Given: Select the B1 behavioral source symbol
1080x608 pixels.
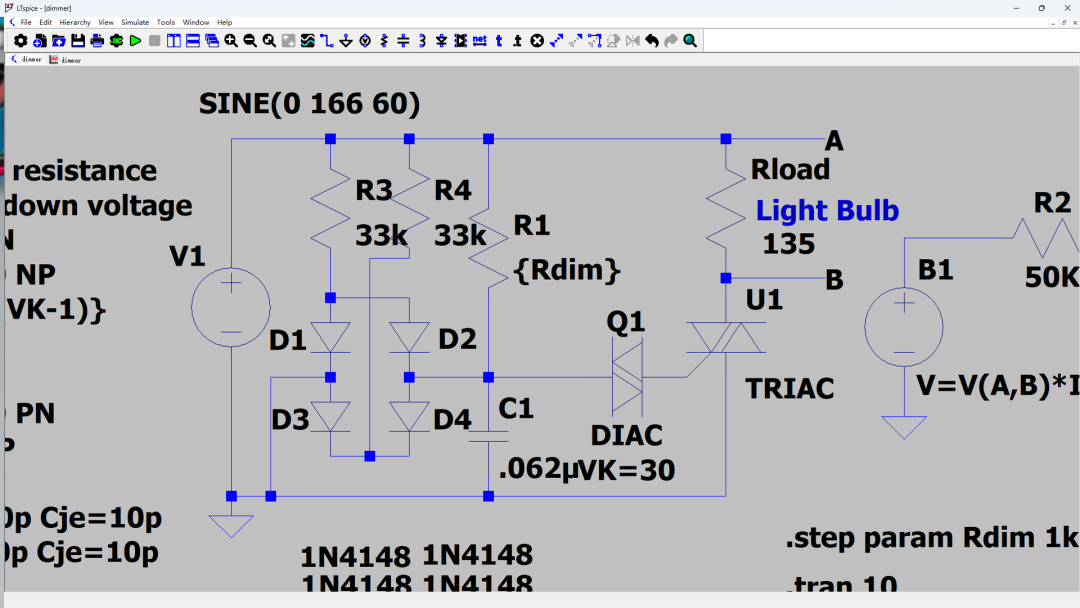Looking at the screenshot, I should point(904,326).
